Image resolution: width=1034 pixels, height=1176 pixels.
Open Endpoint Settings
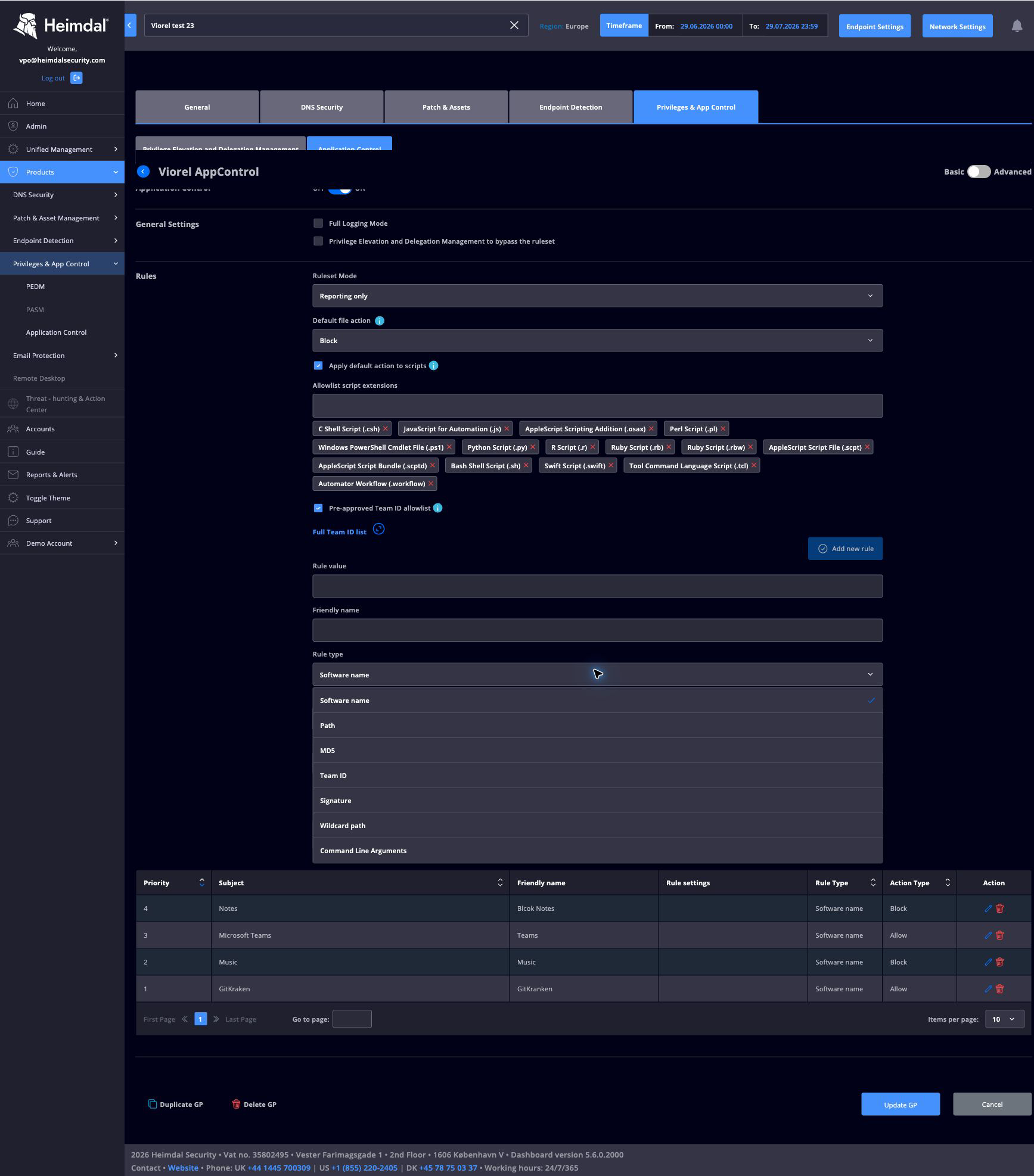click(x=874, y=26)
